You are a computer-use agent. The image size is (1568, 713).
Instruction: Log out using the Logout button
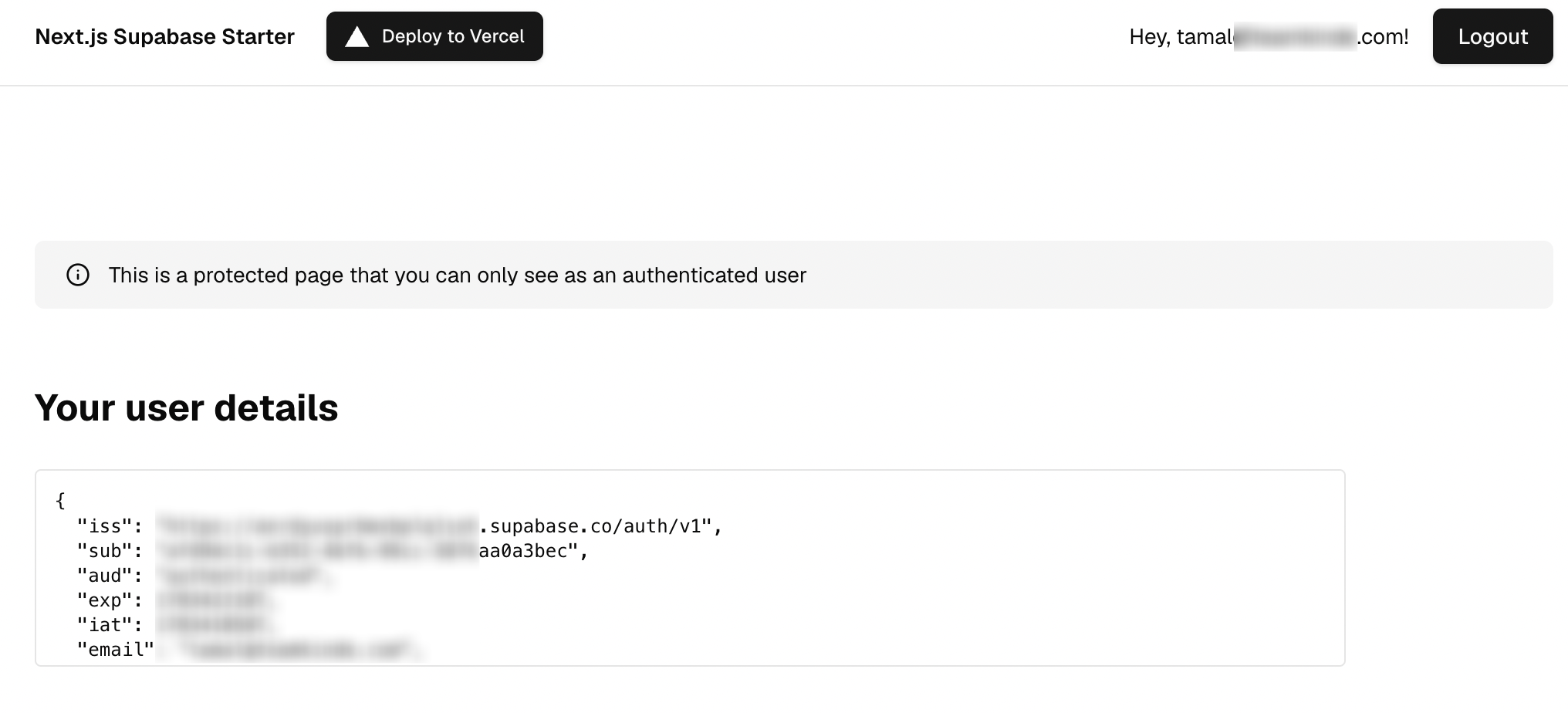click(x=1492, y=36)
